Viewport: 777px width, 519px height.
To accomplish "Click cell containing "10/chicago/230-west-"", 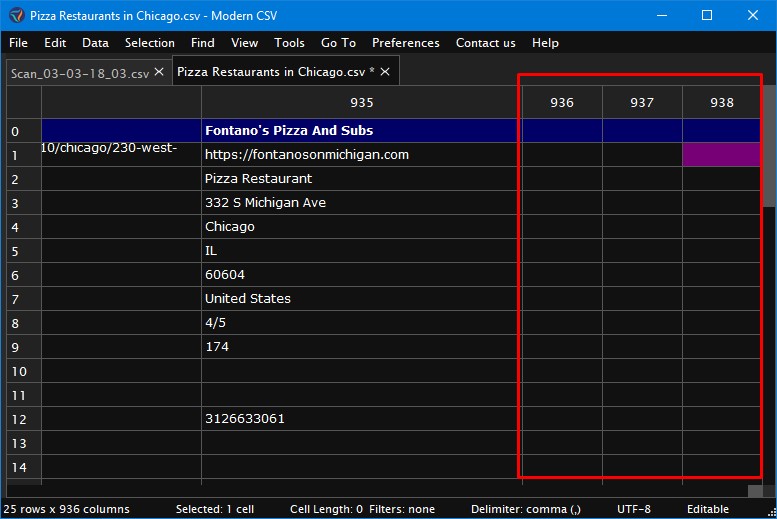I will (121, 155).
